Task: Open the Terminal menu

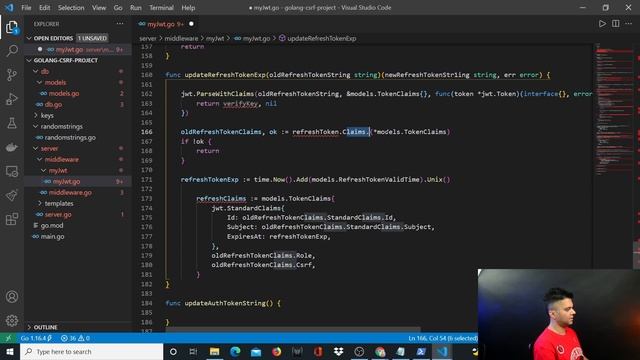Action: coord(161,8)
